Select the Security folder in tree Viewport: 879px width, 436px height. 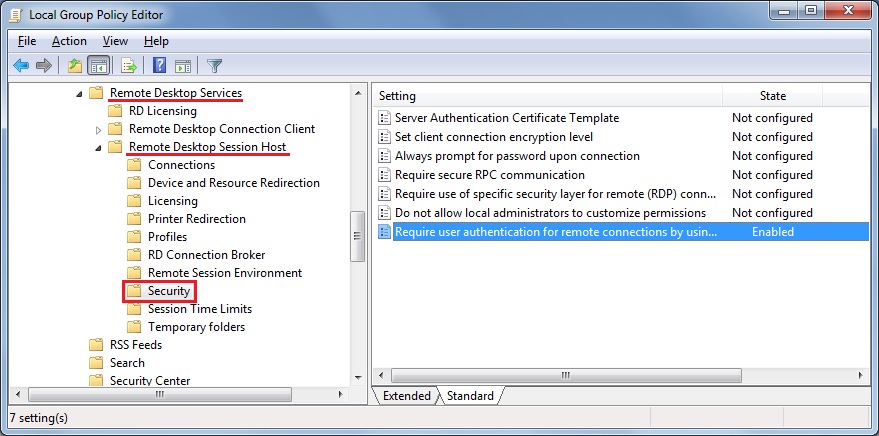point(168,291)
